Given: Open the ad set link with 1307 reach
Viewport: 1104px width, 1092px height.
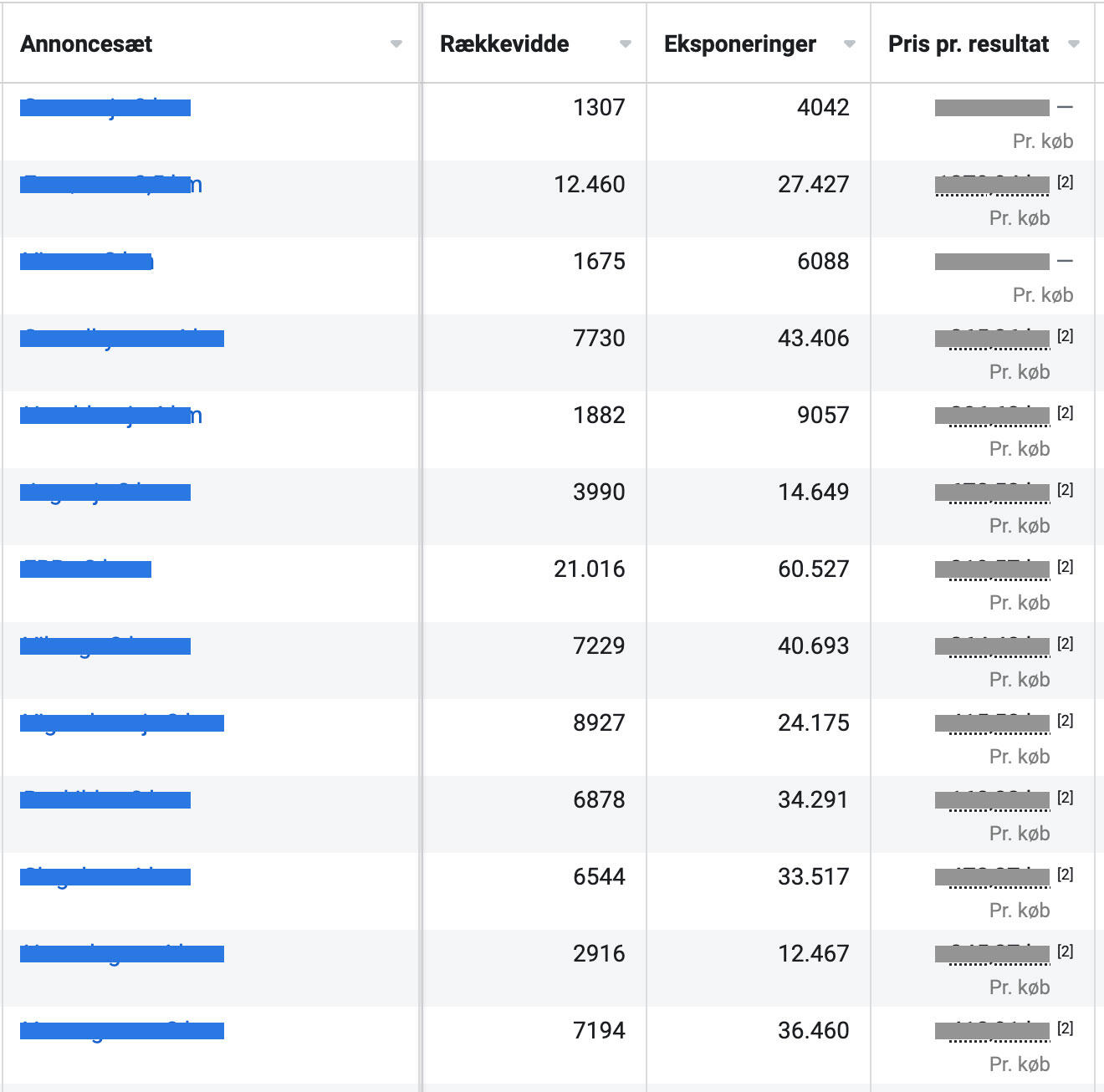Looking at the screenshot, I should (x=105, y=108).
